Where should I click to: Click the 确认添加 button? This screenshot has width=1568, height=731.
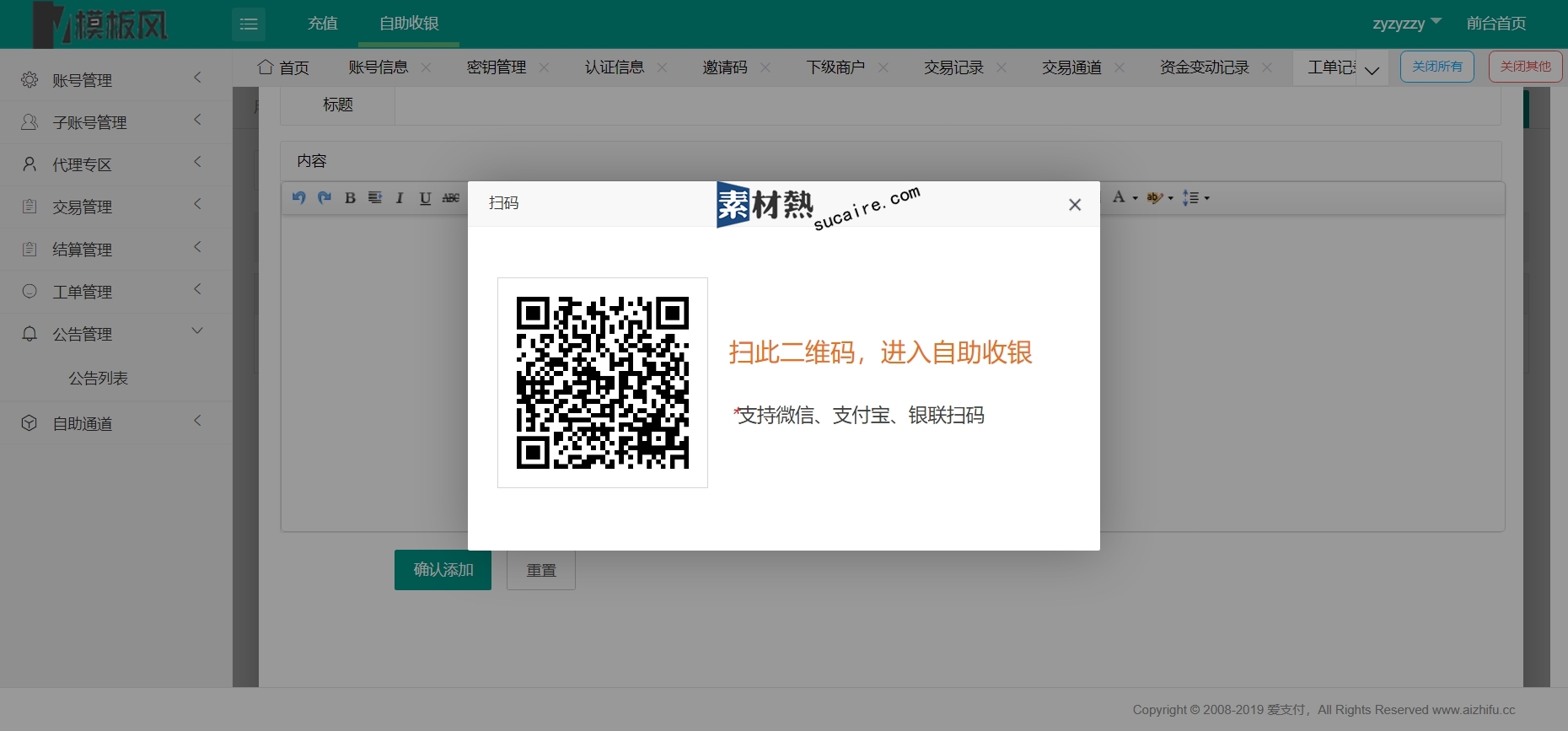[x=443, y=570]
